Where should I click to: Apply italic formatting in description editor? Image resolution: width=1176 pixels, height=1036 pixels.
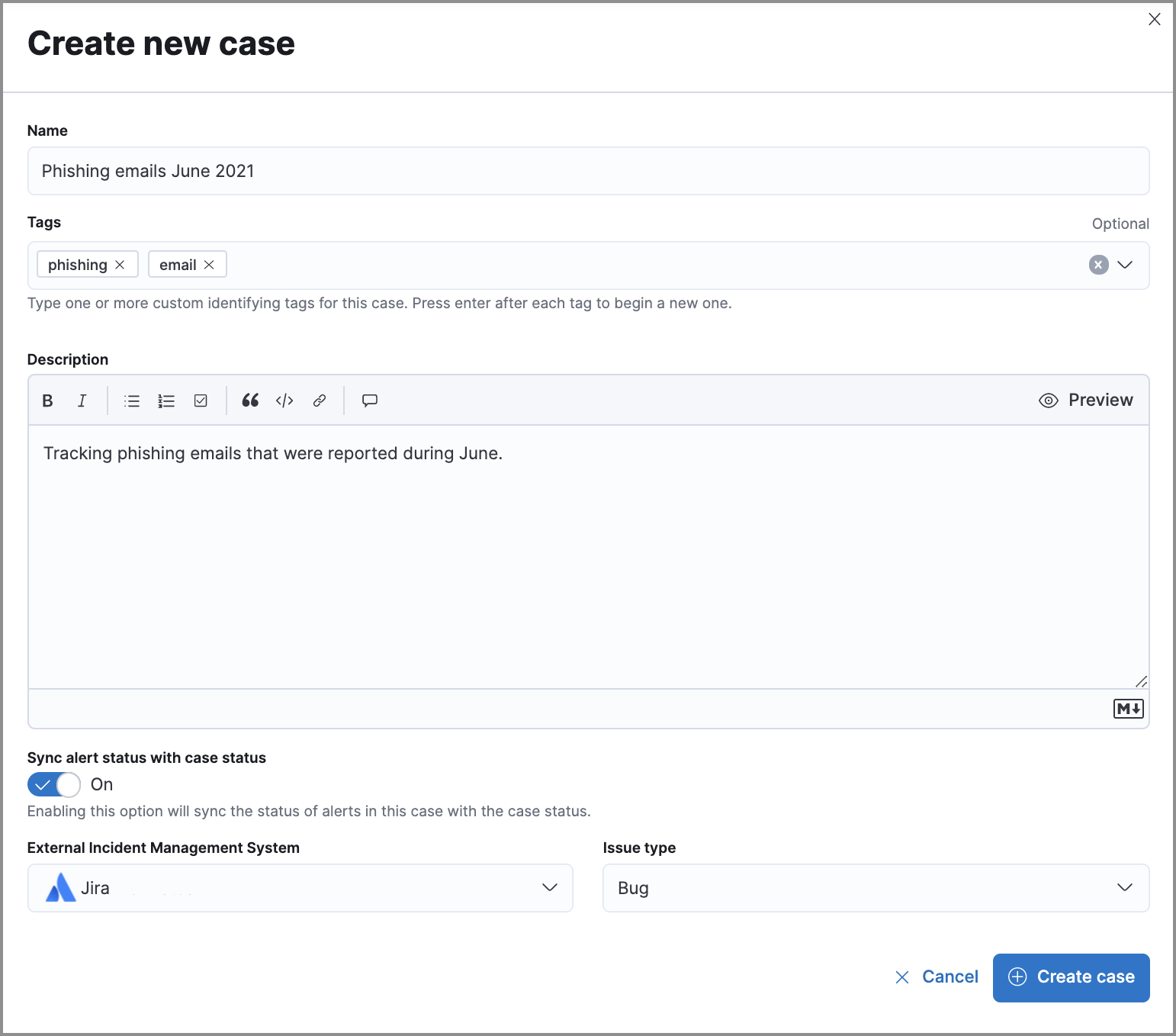tap(82, 400)
